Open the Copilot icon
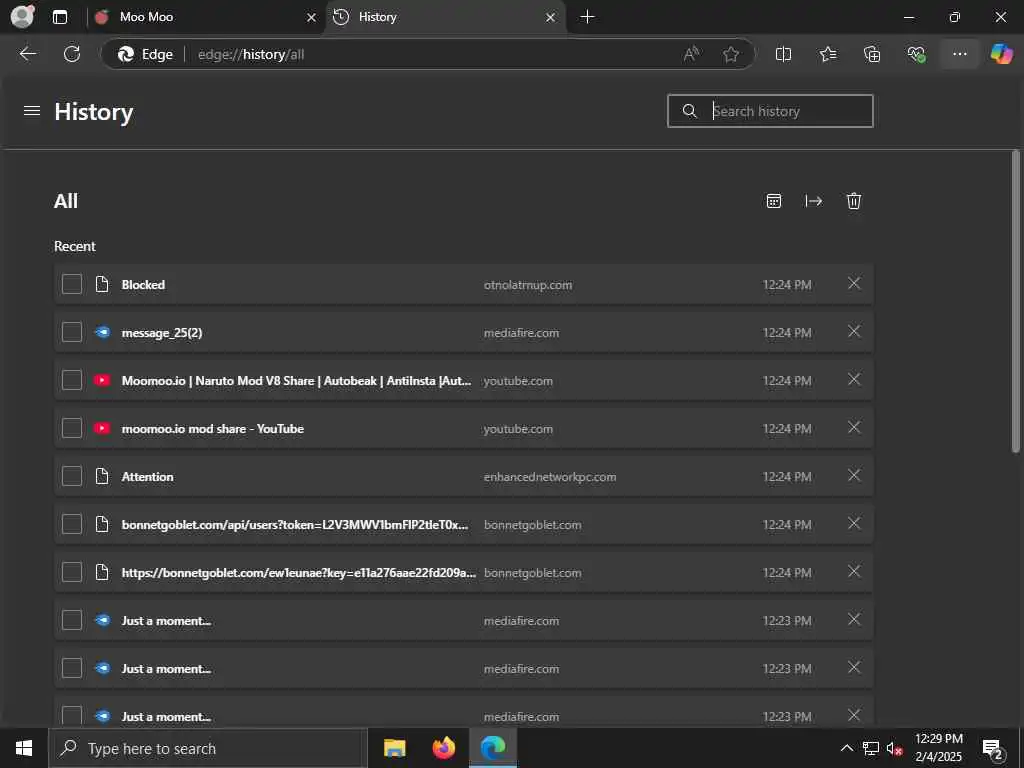Image resolution: width=1024 pixels, height=768 pixels. click(1001, 54)
